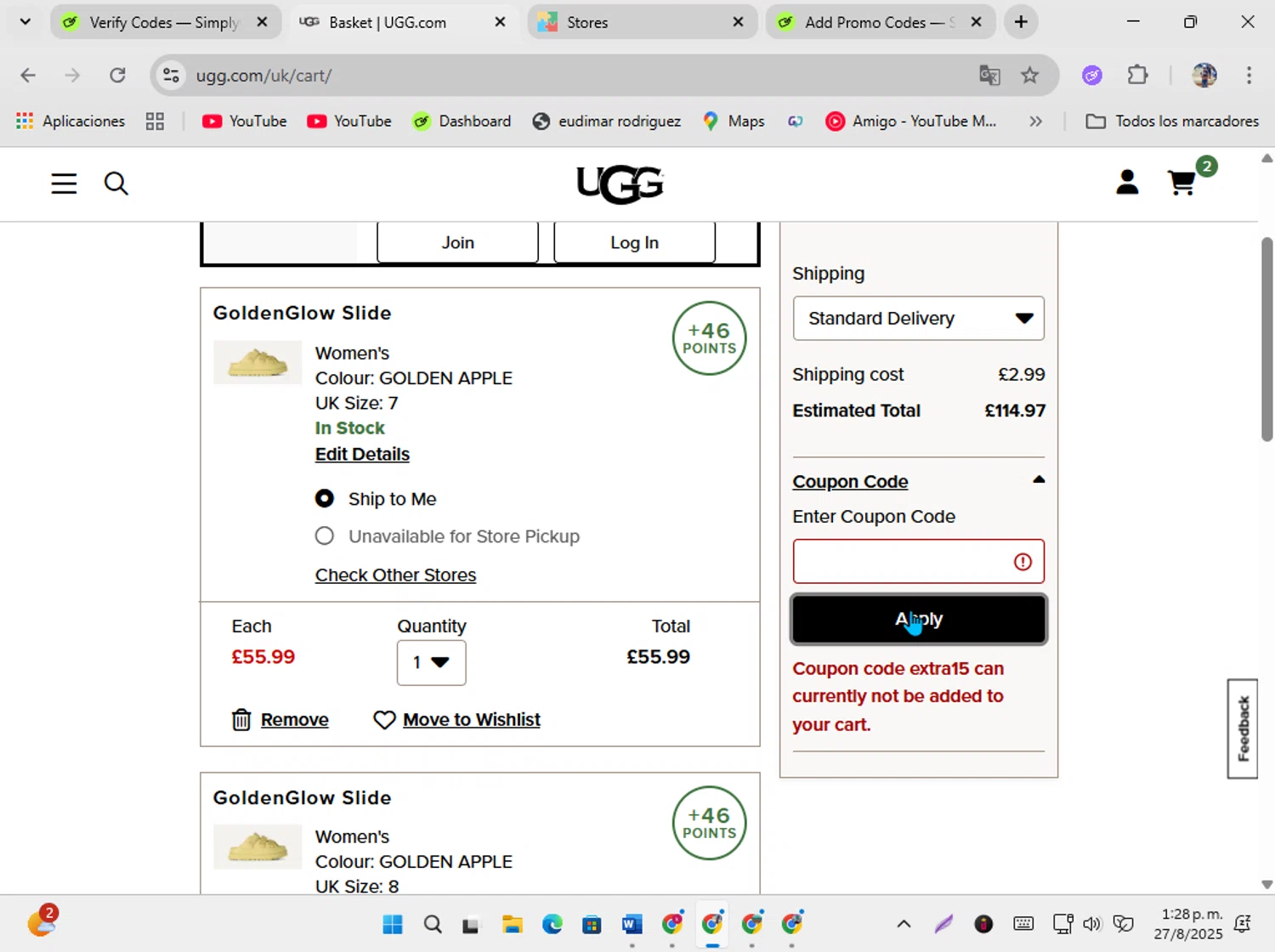
Task: Click the Enter Coupon Code input field
Action: (x=919, y=562)
